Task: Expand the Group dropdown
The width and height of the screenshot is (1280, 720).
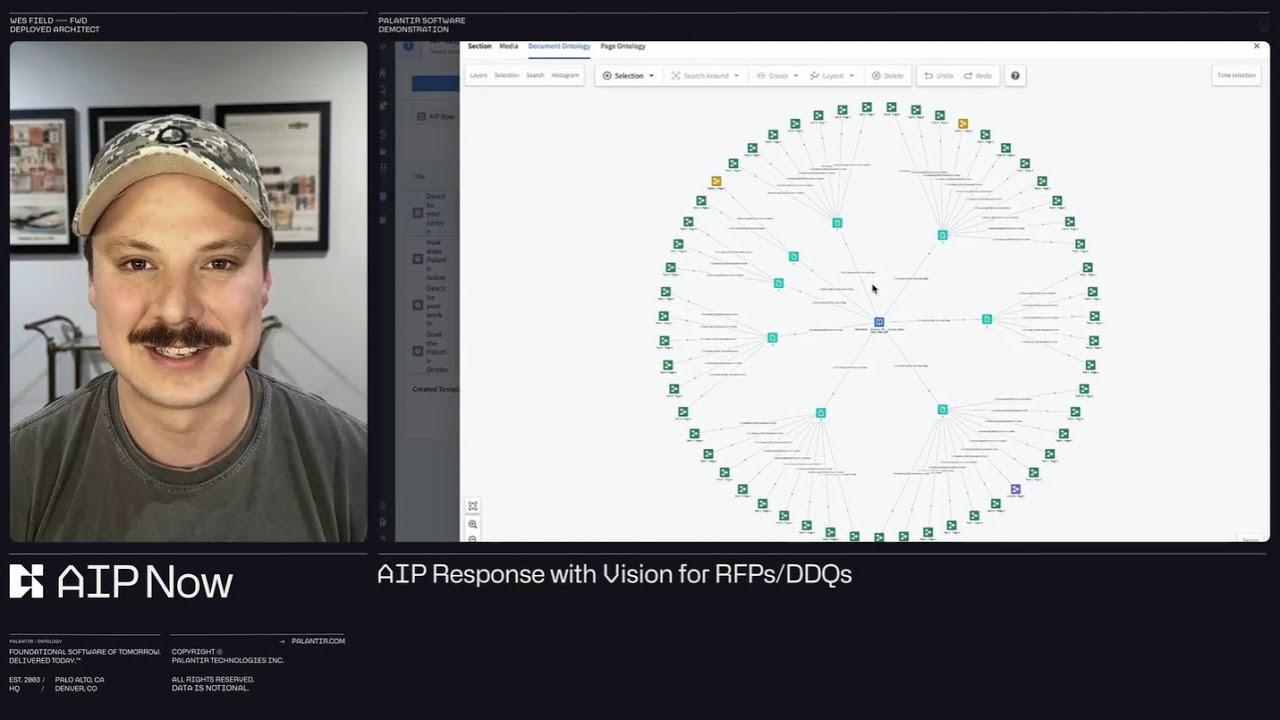Action: coord(778,76)
